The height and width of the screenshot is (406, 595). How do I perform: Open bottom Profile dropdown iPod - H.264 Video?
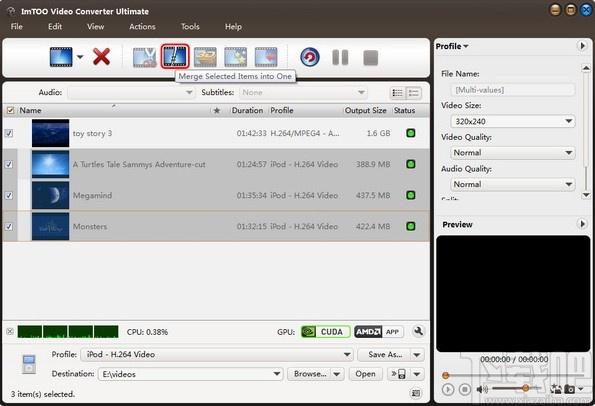tap(217, 354)
